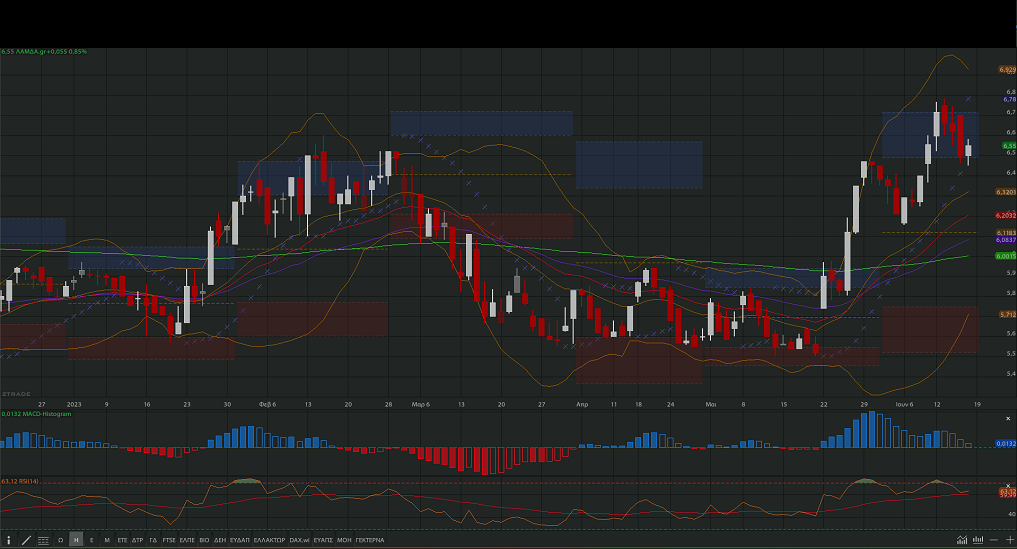Viewport: 1017px width, 549px height.
Task: Load the ΕΥΔΑΠ symbol
Action: [x=239, y=540]
